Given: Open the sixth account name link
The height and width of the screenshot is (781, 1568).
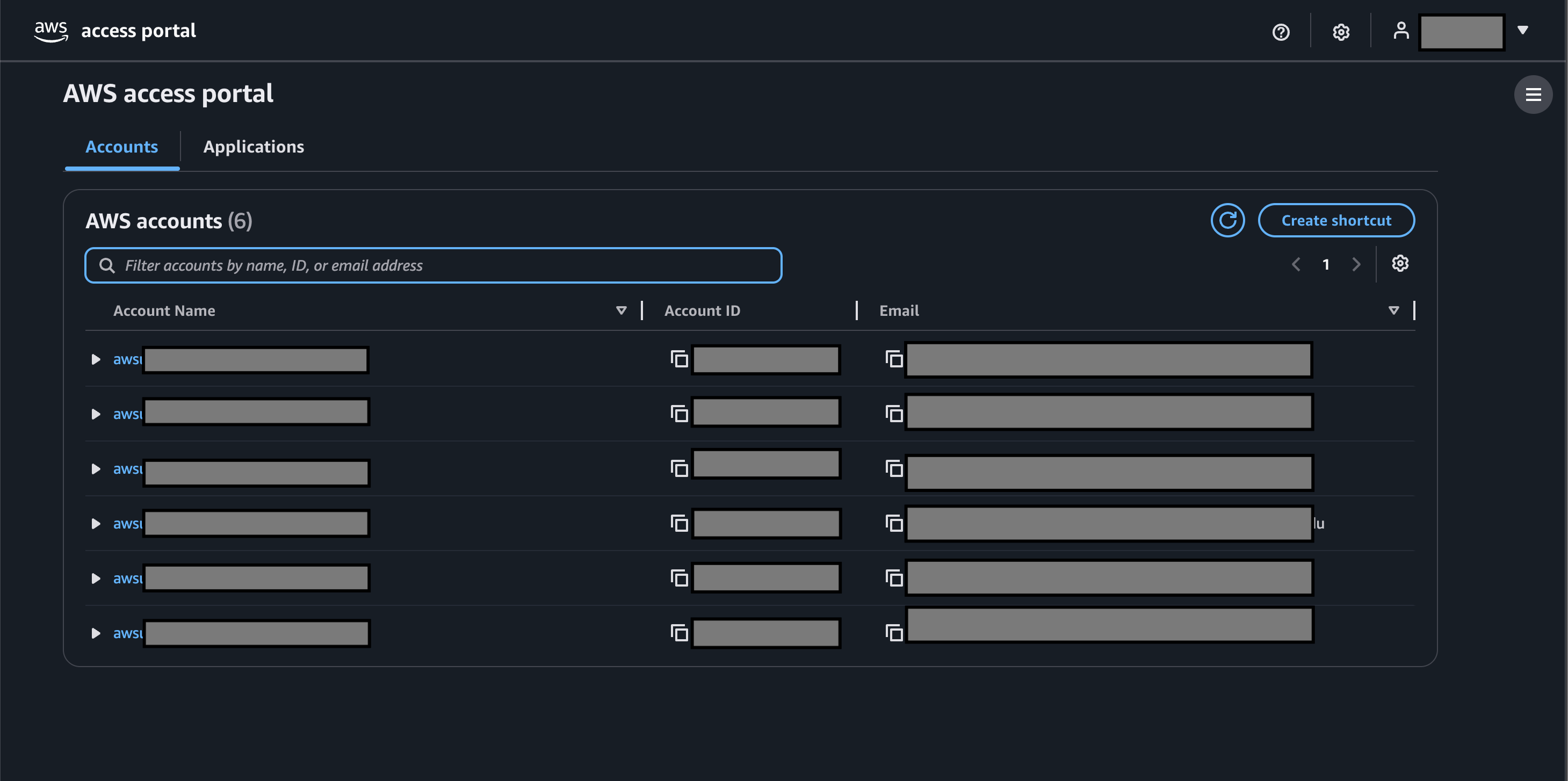Looking at the screenshot, I should click(241, 633).
